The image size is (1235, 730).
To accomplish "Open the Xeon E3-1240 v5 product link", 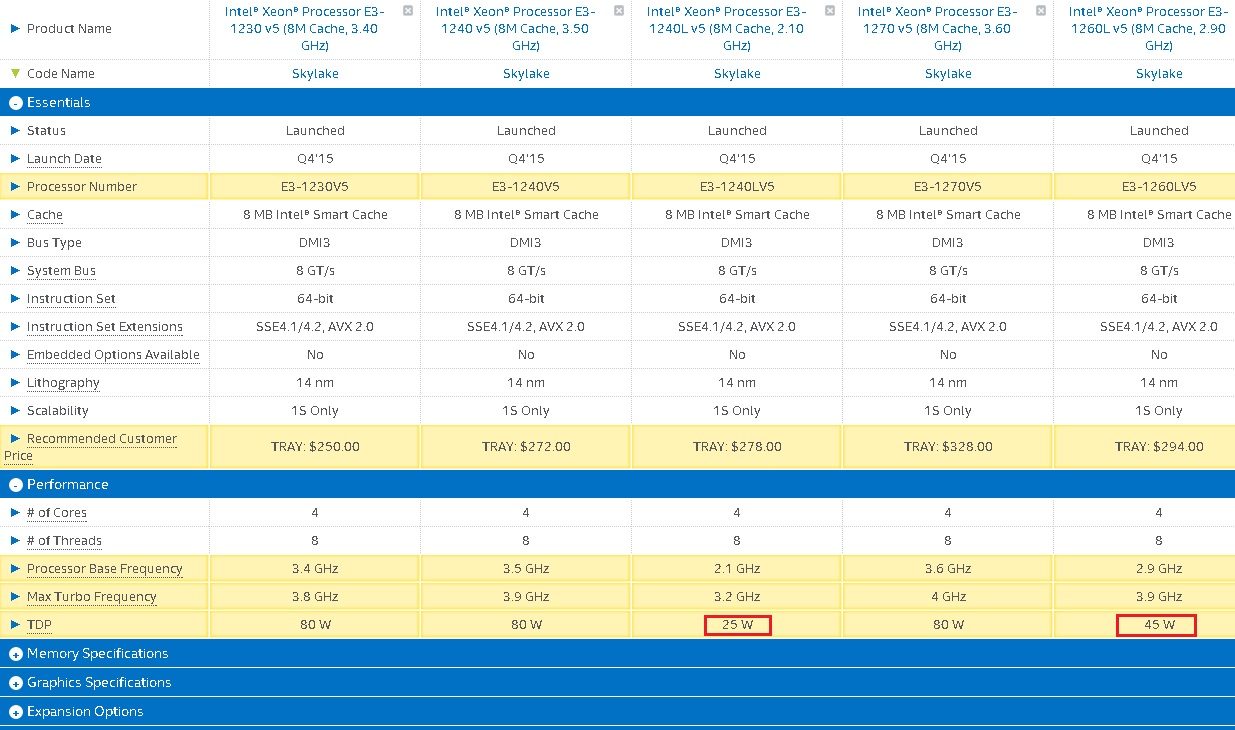I will coord(516,29).
